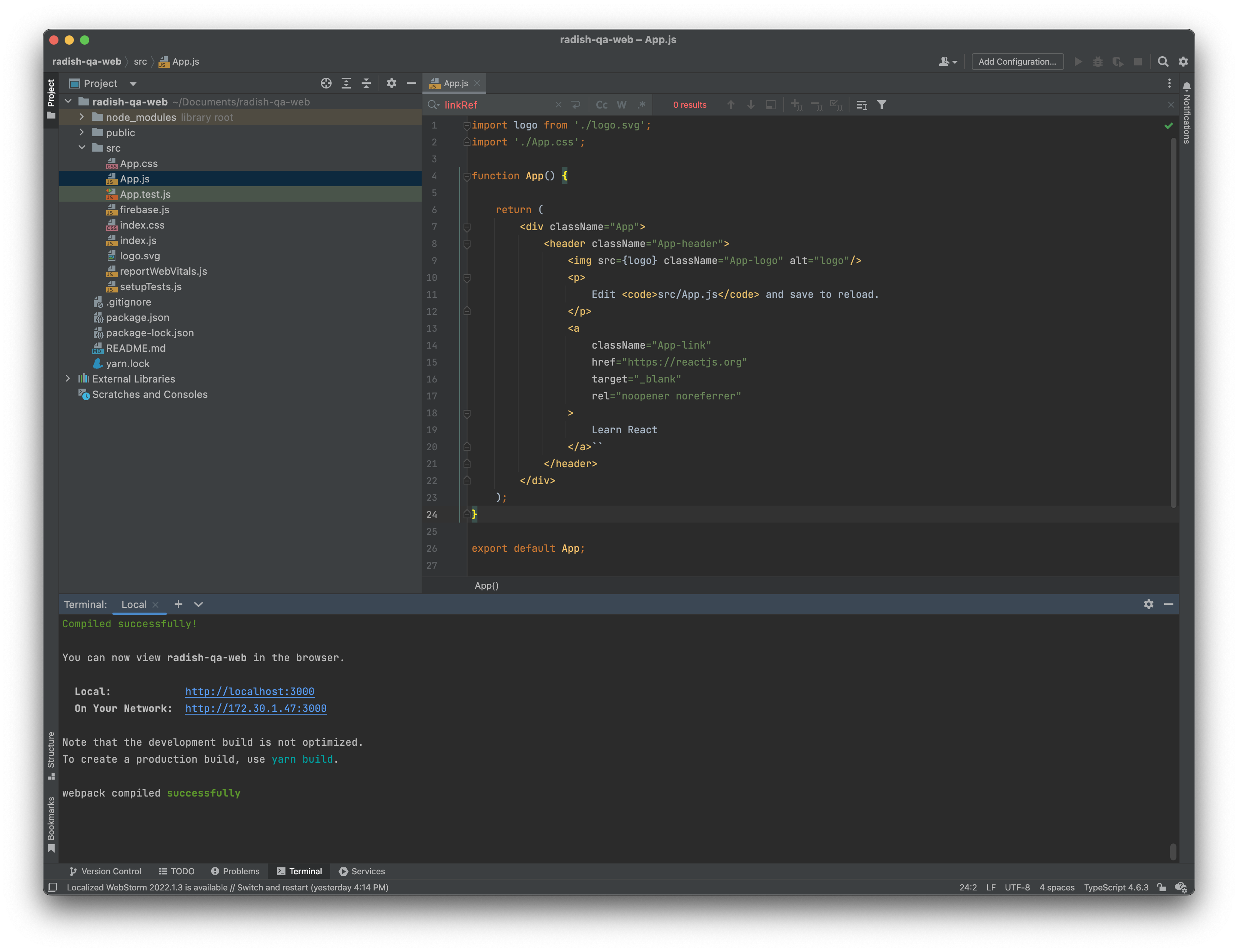Click Add Configuration button
This screenshot has width=1238, height=952.
[1017, 62]
